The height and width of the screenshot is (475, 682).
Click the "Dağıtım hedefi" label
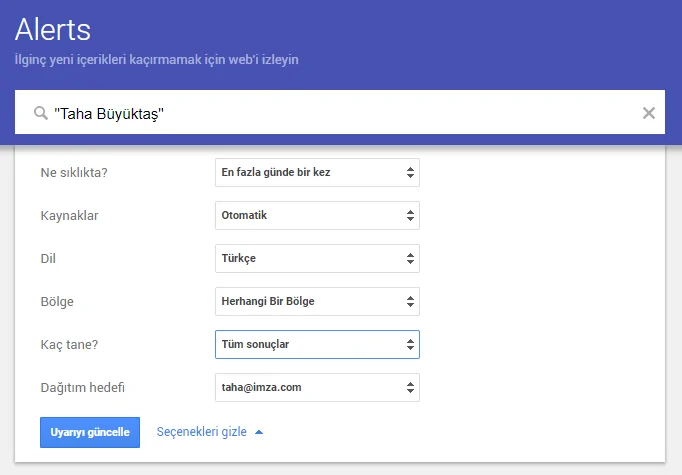click(83, 388)
